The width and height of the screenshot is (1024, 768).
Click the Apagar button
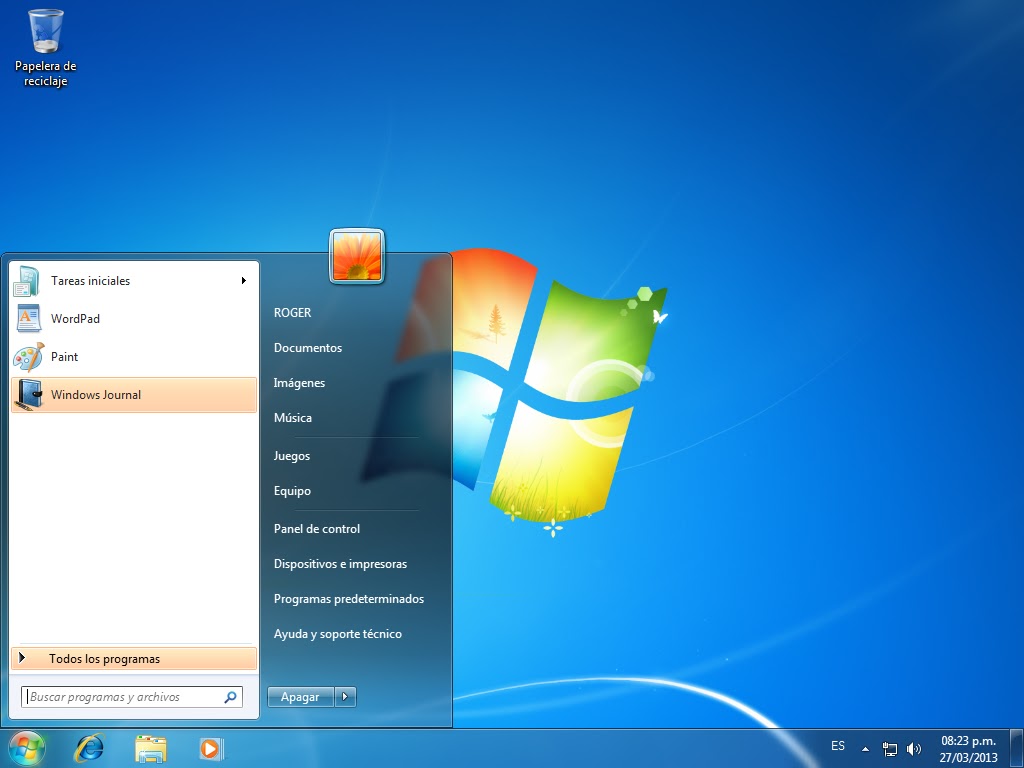click(x=300, y=697)
